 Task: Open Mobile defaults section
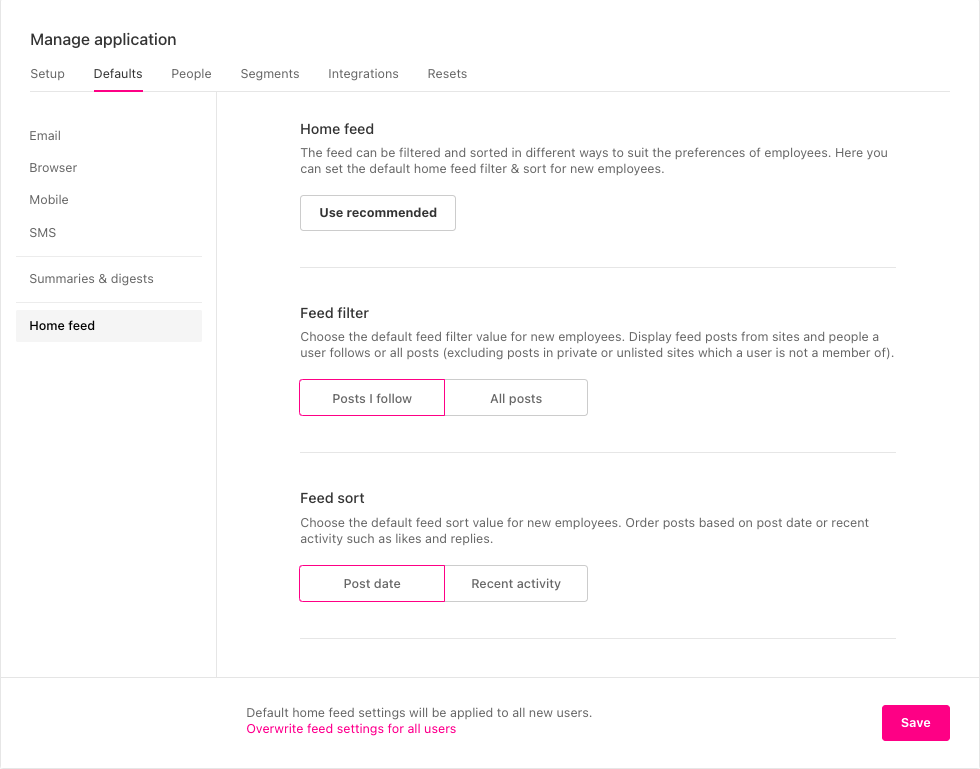coord(49,200)
